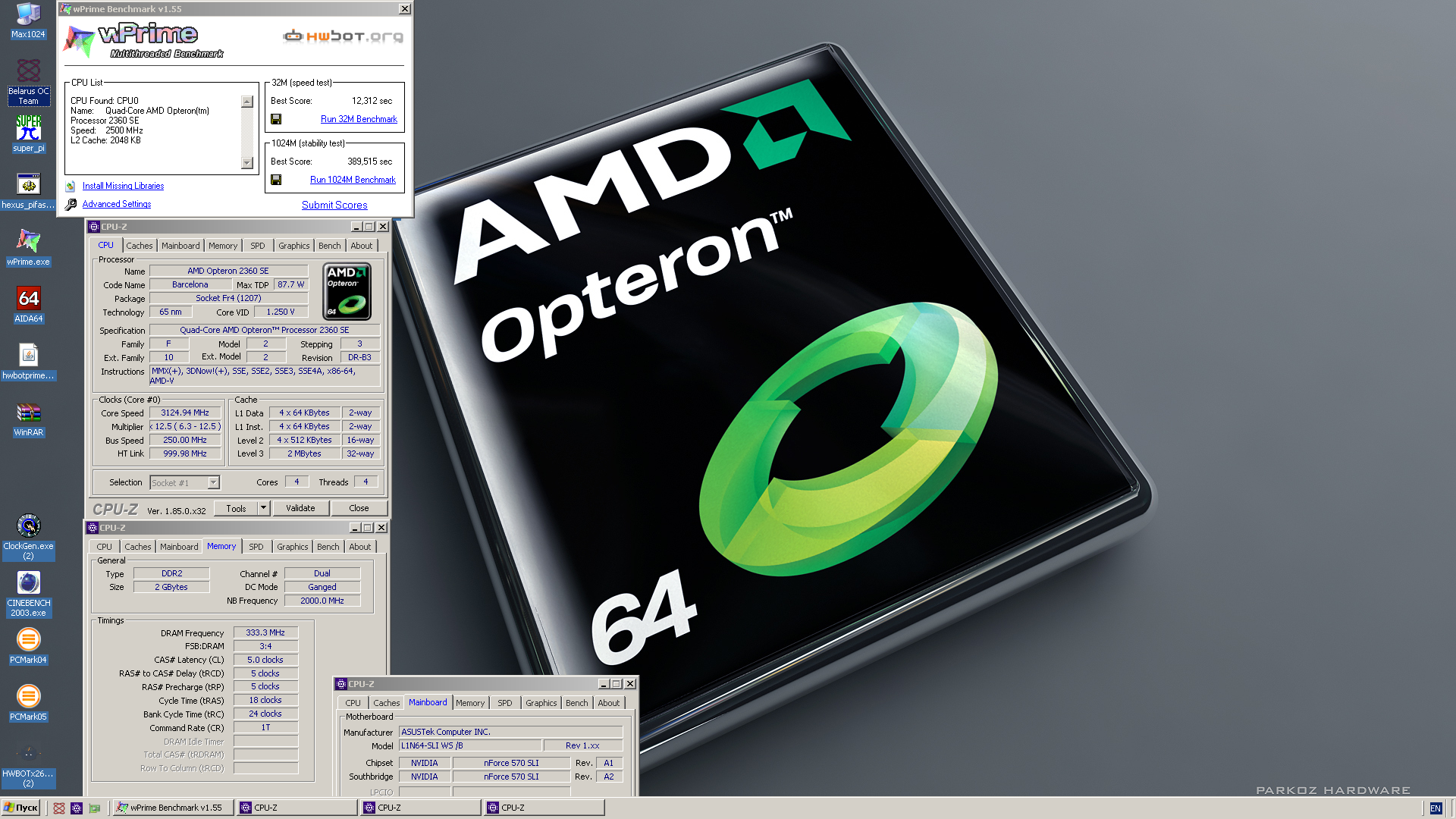Open the HWBOTx265 desktop icon
The height and width of the screenshot is (819, 1456).
[x=28, y=764]
